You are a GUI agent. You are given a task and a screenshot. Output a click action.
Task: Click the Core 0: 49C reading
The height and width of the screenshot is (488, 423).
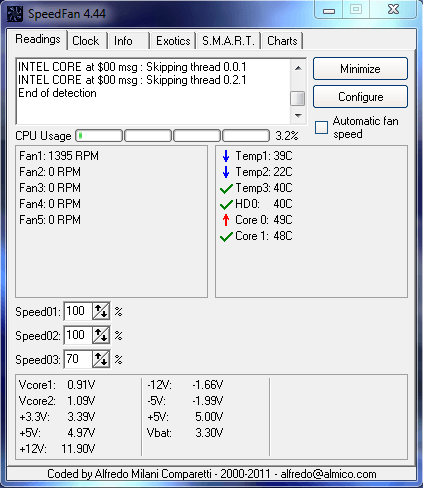264,220
